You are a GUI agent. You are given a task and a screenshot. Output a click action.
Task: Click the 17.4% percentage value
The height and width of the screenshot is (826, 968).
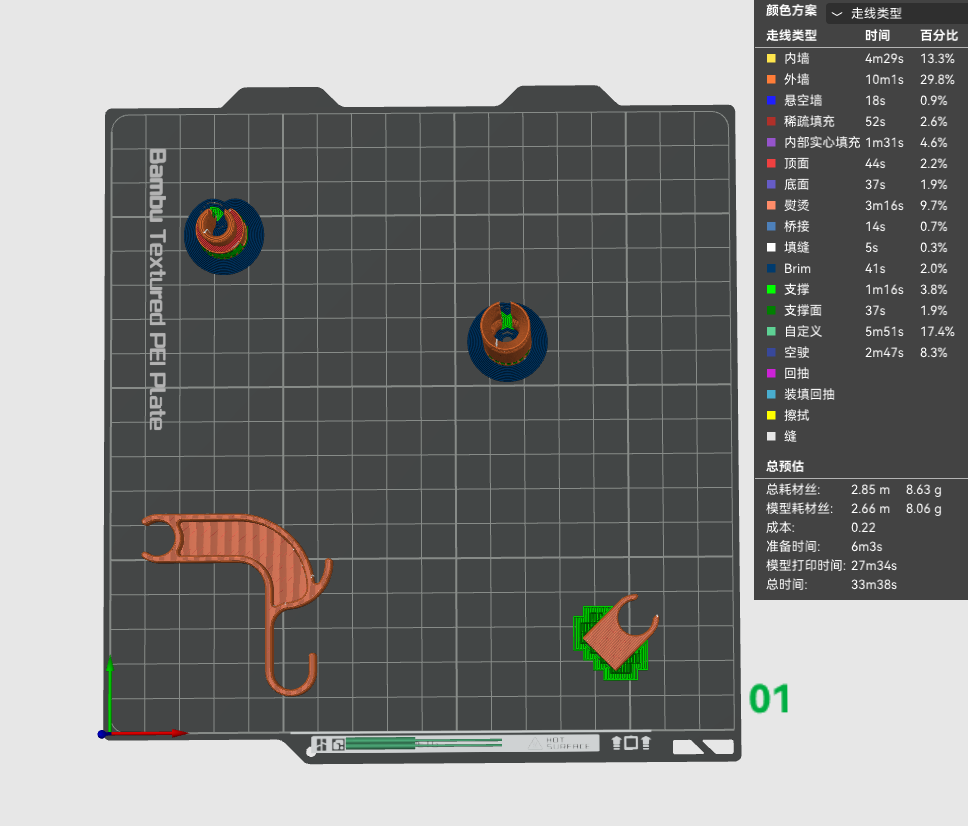[937, 331]
